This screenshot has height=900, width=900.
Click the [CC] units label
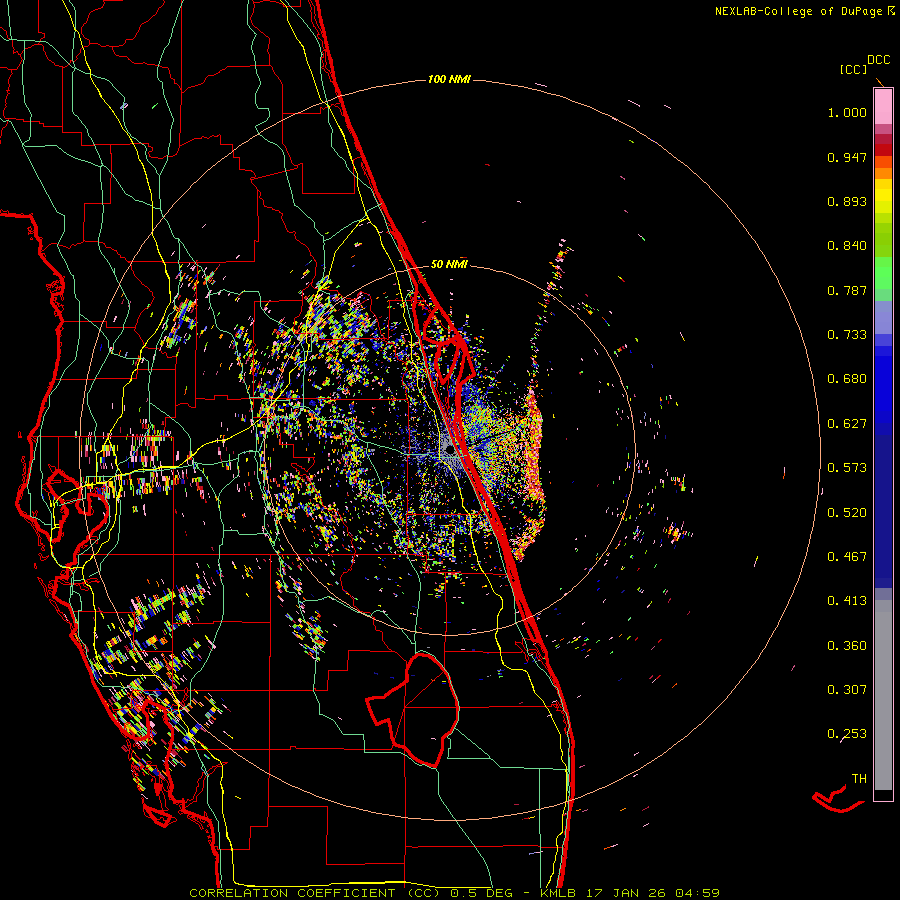point(853,69)
